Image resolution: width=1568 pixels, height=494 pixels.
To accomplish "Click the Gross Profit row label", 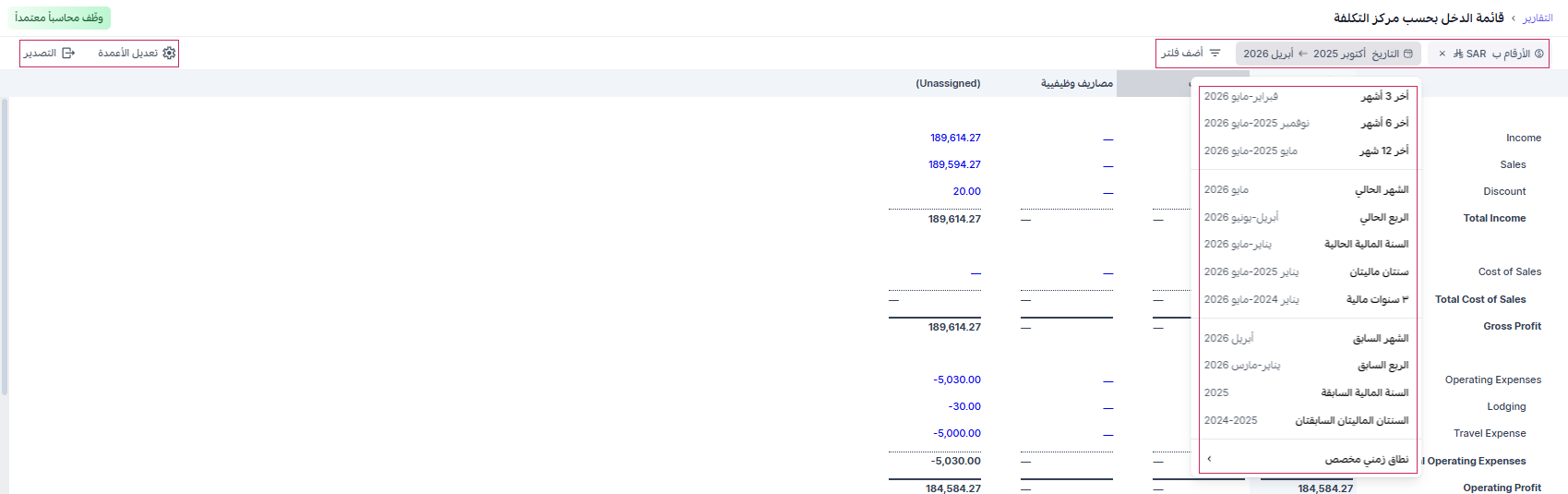I will point(1513,326).
